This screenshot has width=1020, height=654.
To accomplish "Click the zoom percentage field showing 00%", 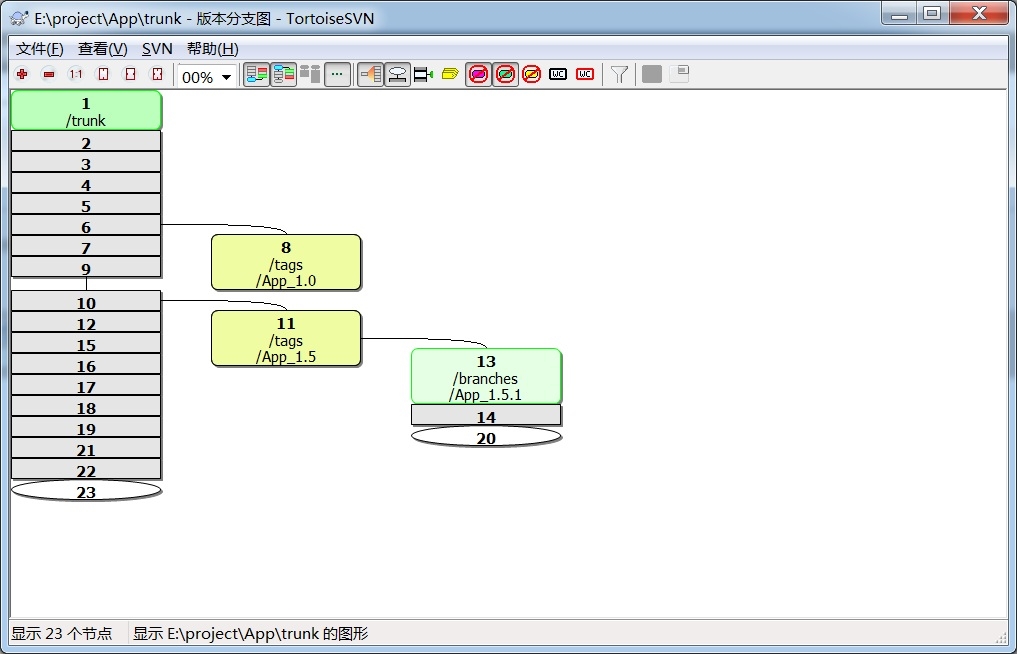I will click(x=198, y=77).
